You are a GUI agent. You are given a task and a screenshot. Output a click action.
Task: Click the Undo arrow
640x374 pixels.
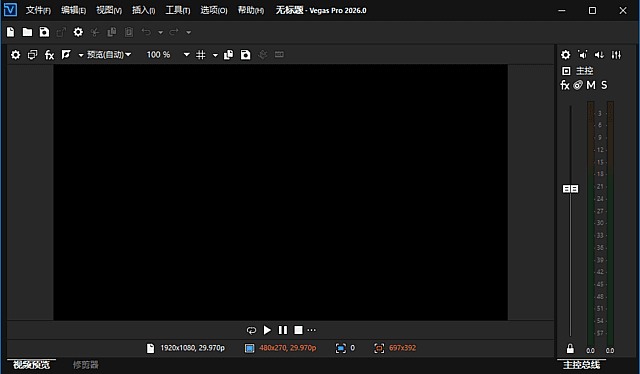coord(146,32)
